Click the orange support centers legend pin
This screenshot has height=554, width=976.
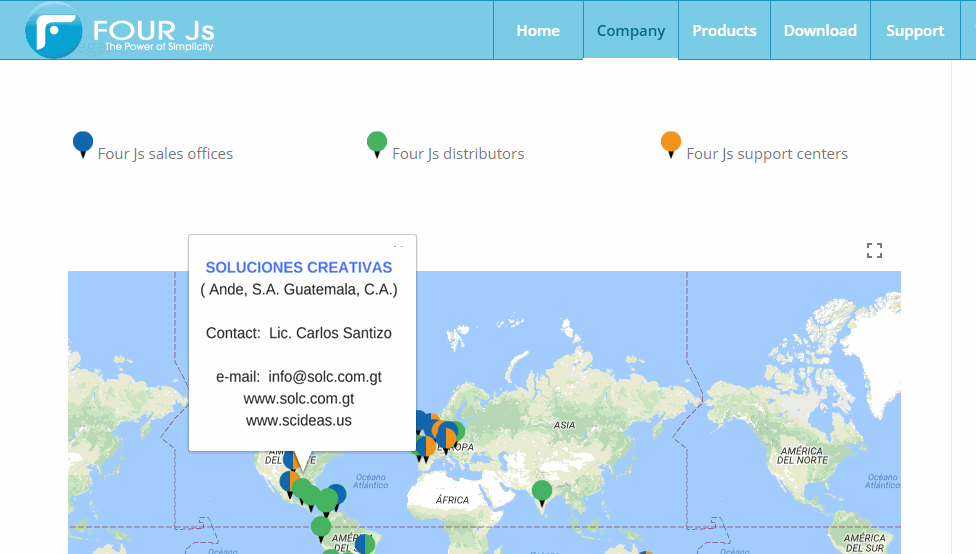(670, 144)
